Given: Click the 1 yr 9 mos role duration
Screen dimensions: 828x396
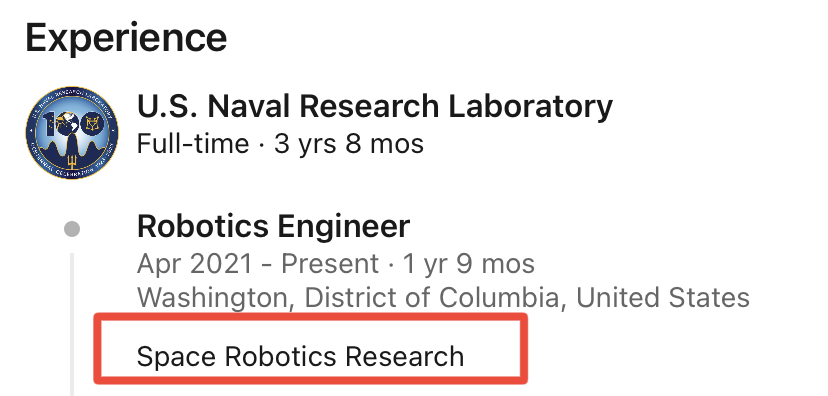Looking at the screenshot, I should tap(469, 263).
